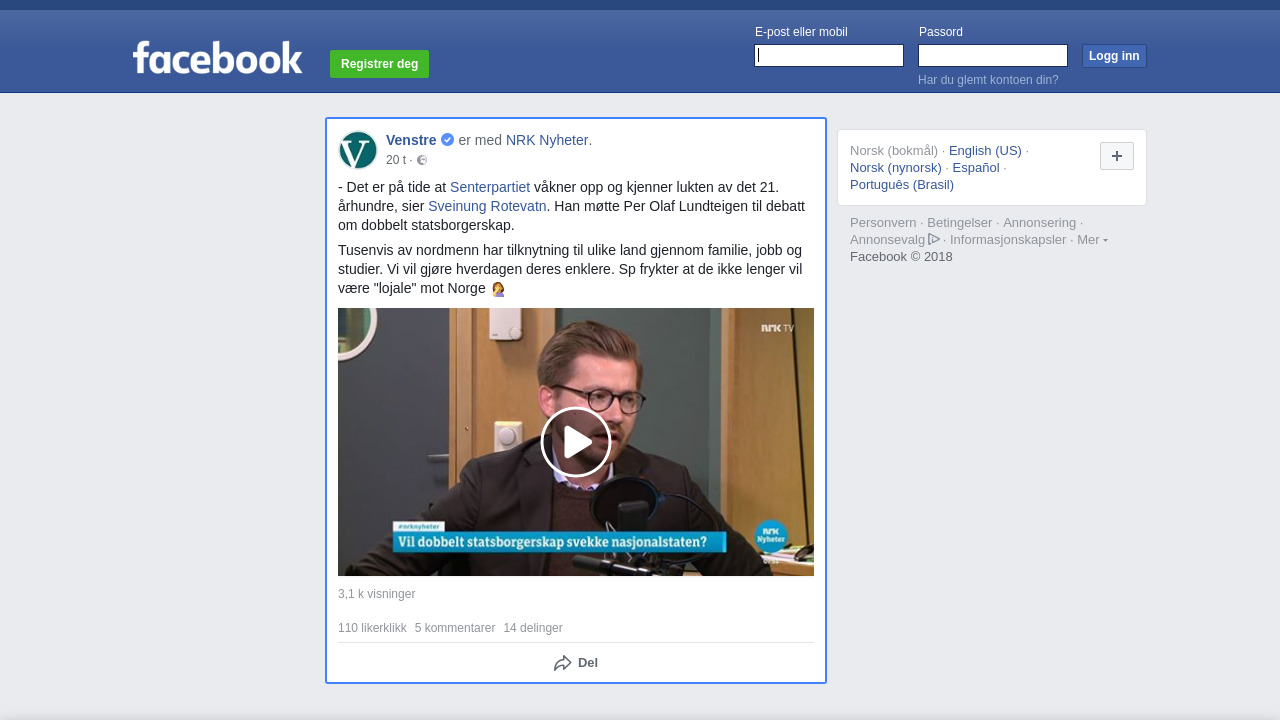Play the NRK debate video

(576, 442)
